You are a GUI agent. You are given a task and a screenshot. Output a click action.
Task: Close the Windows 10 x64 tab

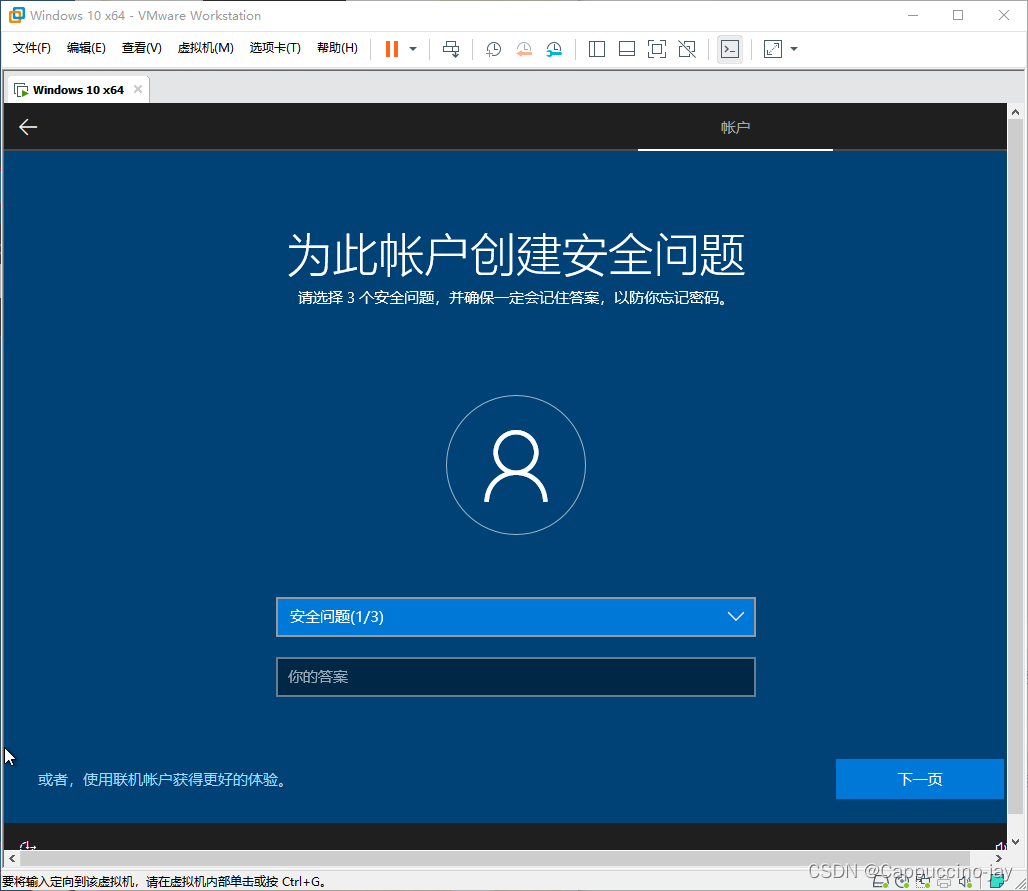[x=138, y=89]
